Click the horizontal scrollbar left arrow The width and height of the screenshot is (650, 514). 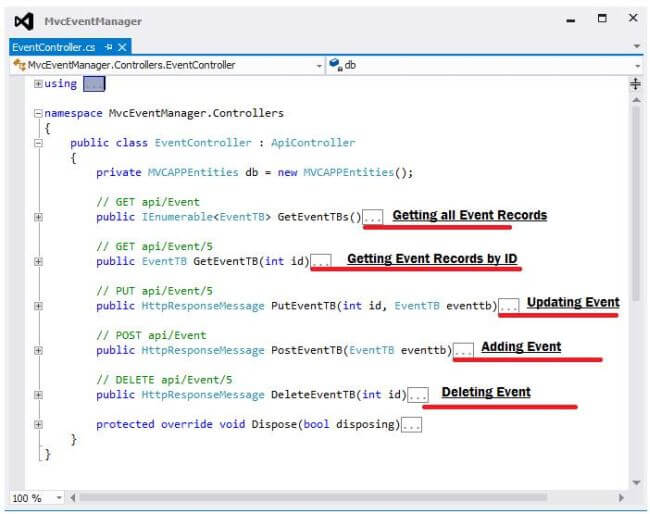(x=73, y=497)
